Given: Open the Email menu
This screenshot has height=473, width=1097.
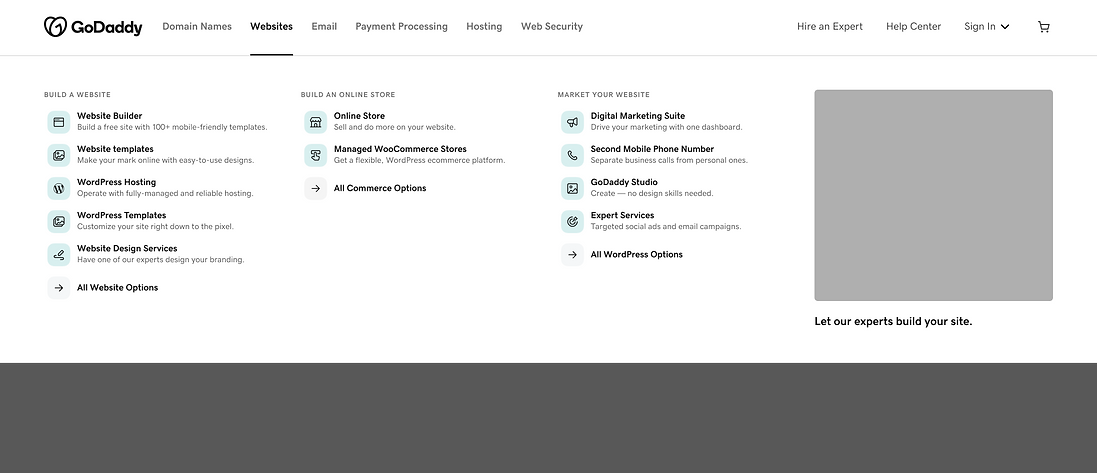Looking at the screenshot, I should point(324,27).
